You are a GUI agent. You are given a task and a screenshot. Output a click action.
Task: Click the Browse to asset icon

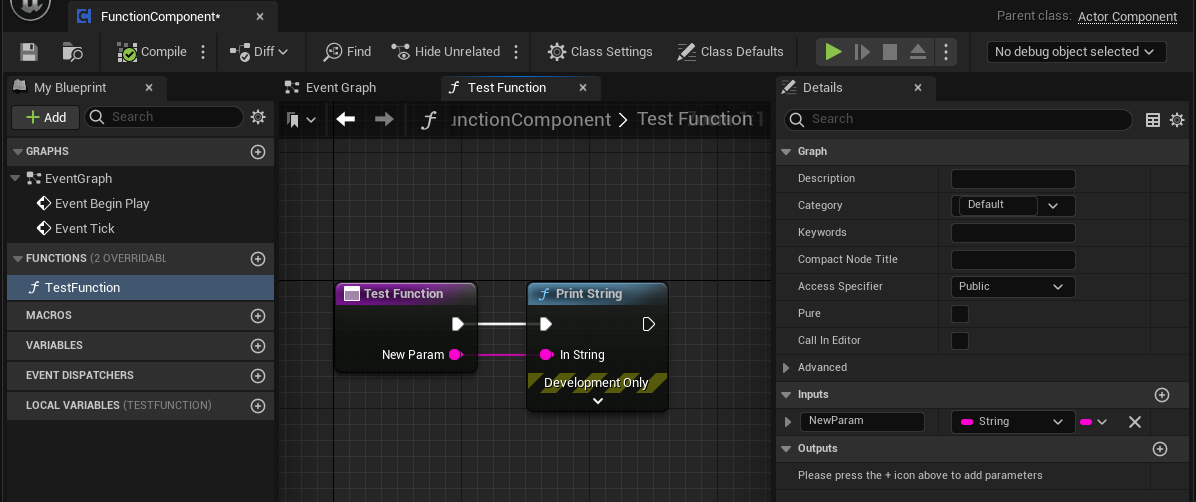[73, 52]
